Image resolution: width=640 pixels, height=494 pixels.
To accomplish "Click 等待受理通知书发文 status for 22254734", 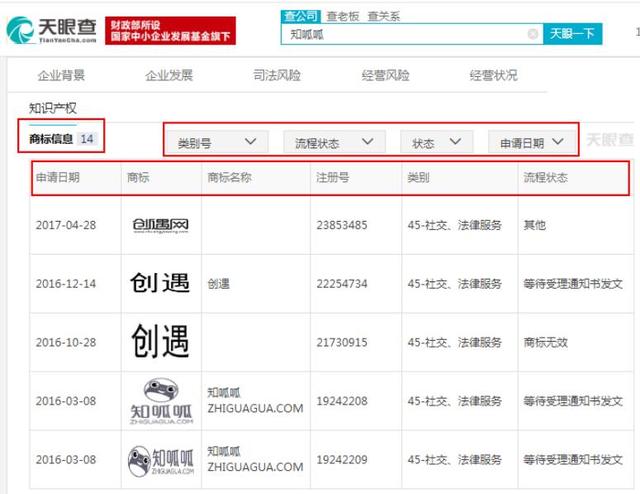I will click(x=573, y=284).
